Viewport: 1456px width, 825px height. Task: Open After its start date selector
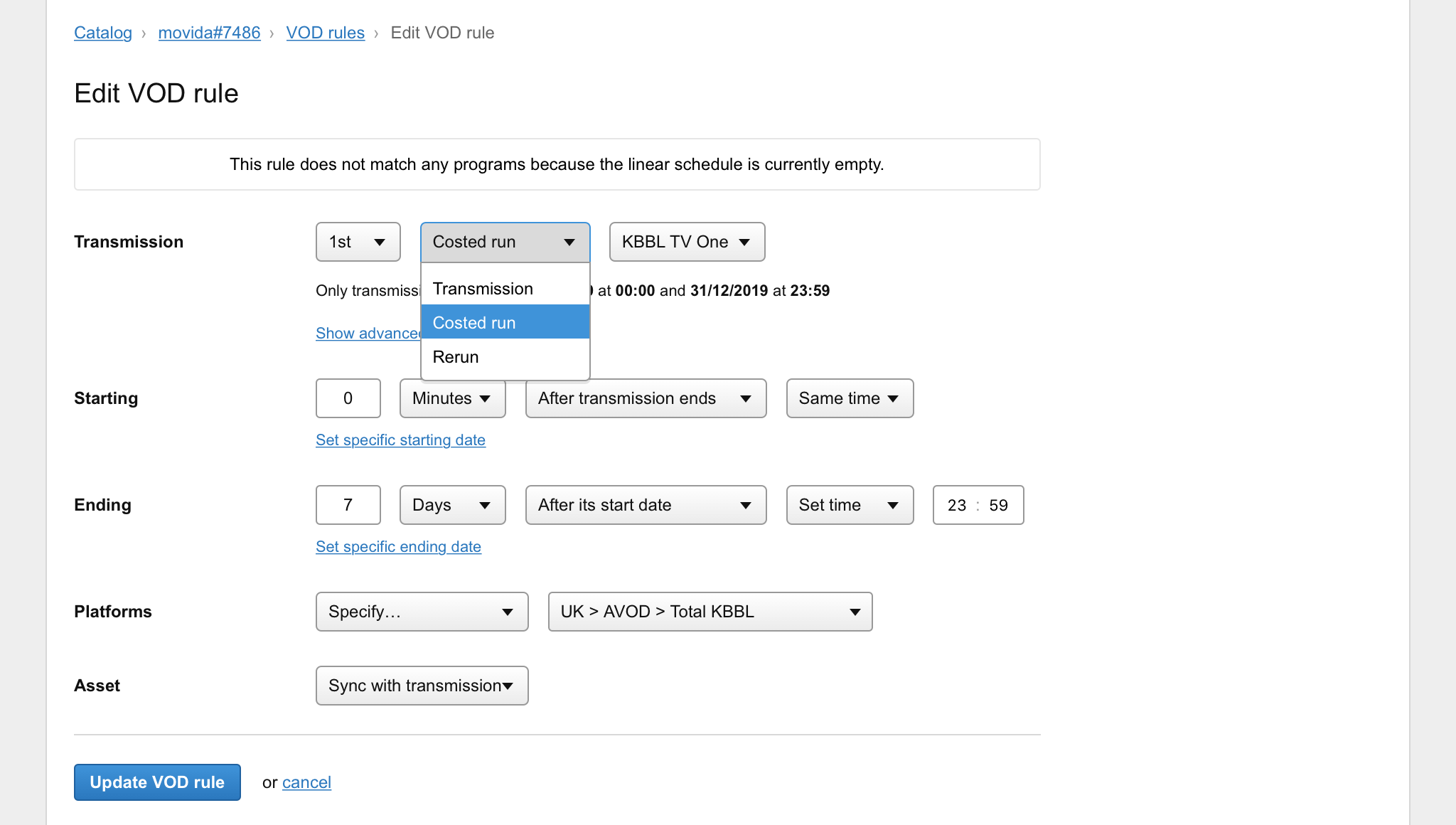(645, 505)
